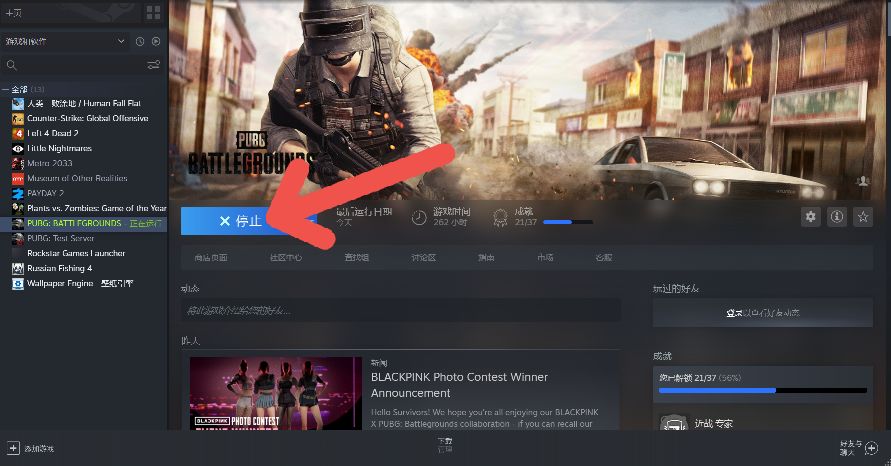Open the 查找组 (Find Groups) tab
This screenshot has width=891, height=466.
click(357, 257)
